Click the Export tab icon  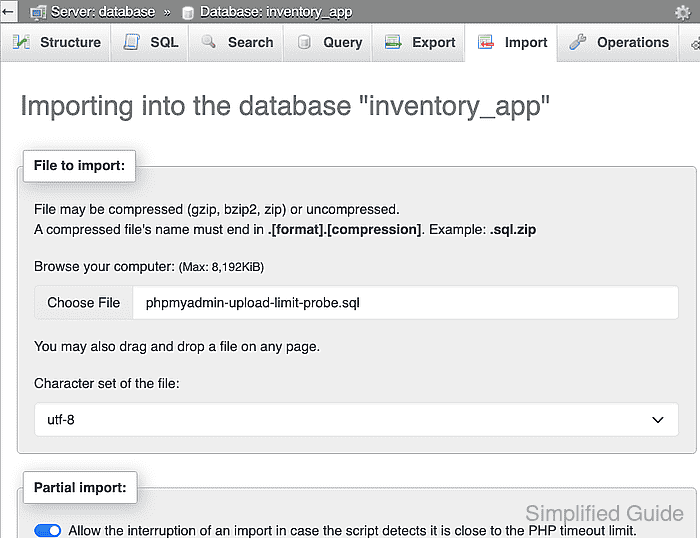(x=393, y=42)
